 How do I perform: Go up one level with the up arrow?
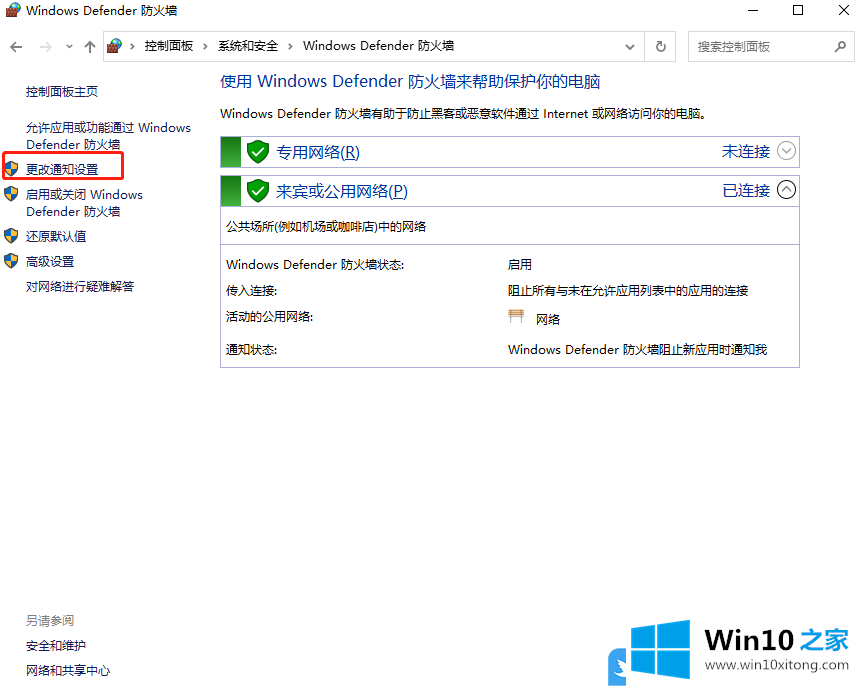90,47
